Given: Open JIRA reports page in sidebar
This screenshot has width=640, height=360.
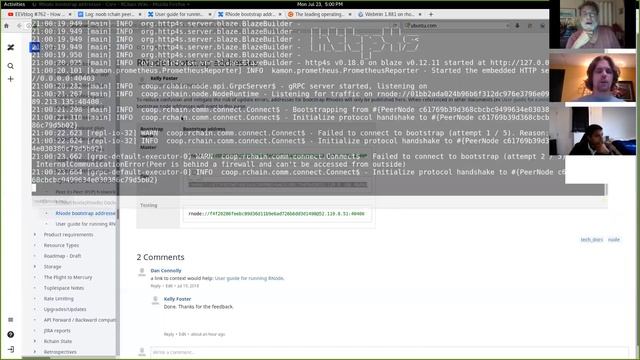Looking at the screenshot, I should point(57,331).
